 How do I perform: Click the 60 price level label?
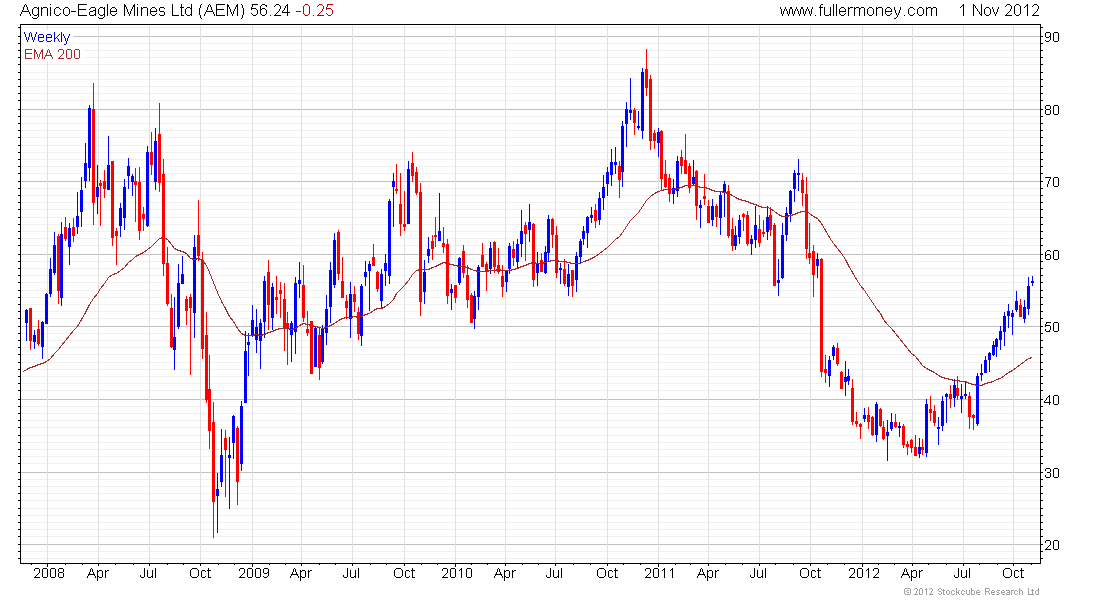point(1052,255)
